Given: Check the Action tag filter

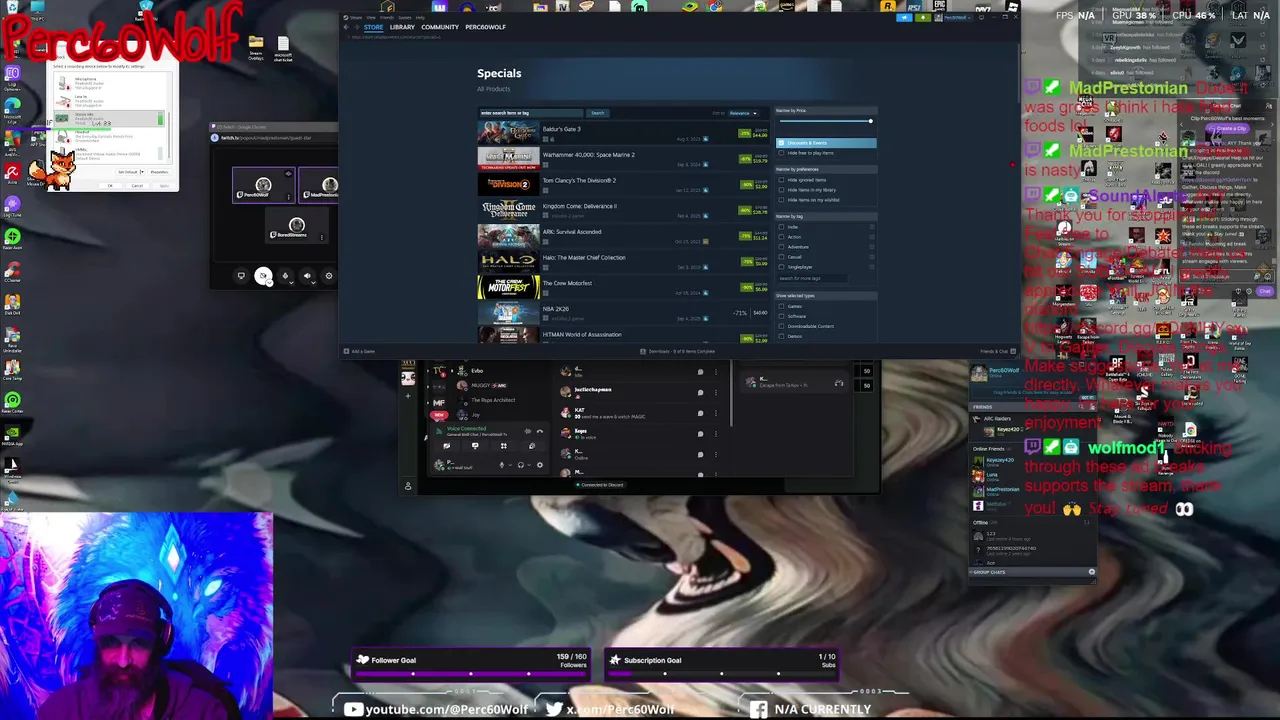Looking at the screenshot, I should click(781, 237).
